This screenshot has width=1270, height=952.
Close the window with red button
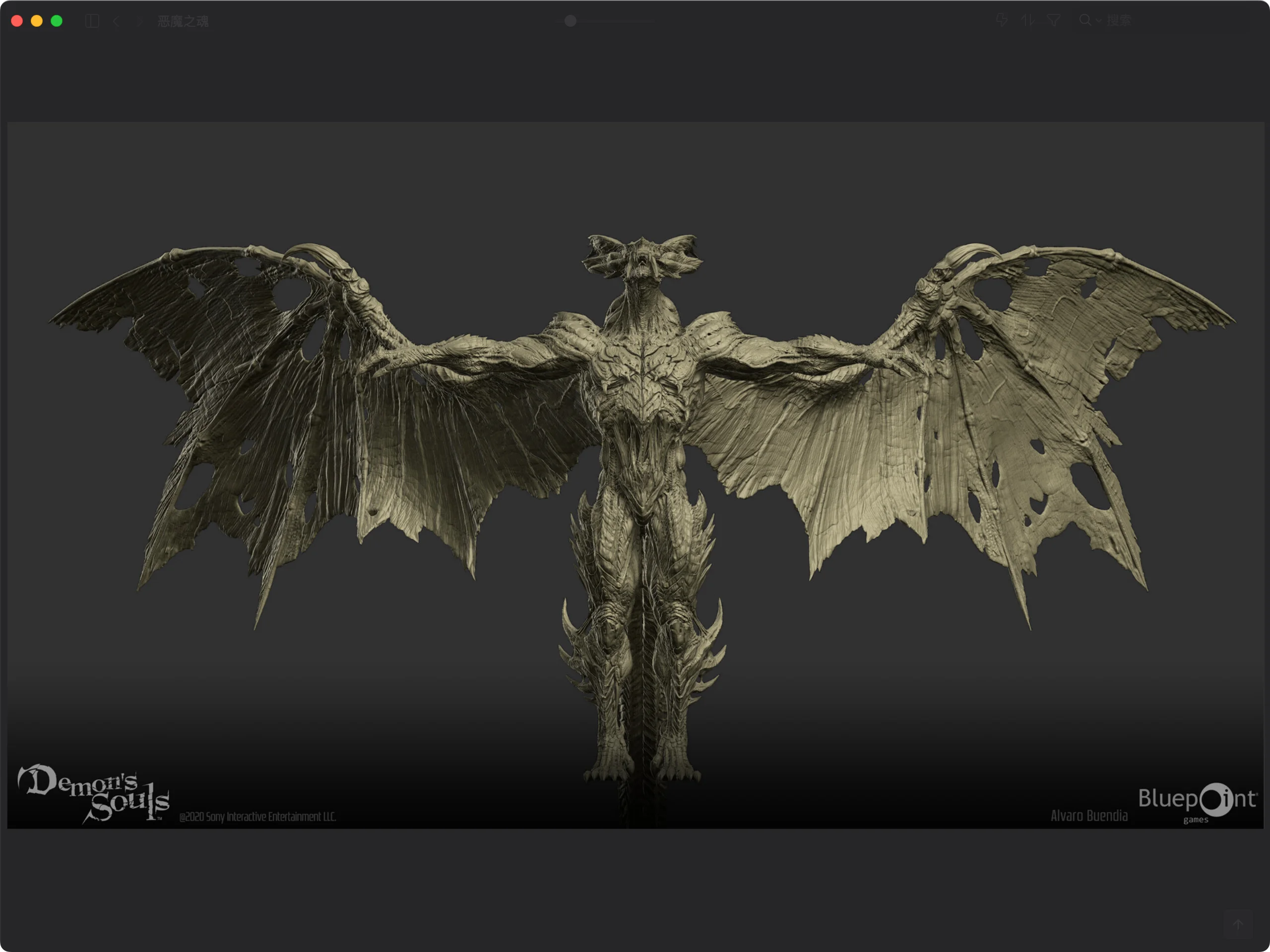coord(17,21)
